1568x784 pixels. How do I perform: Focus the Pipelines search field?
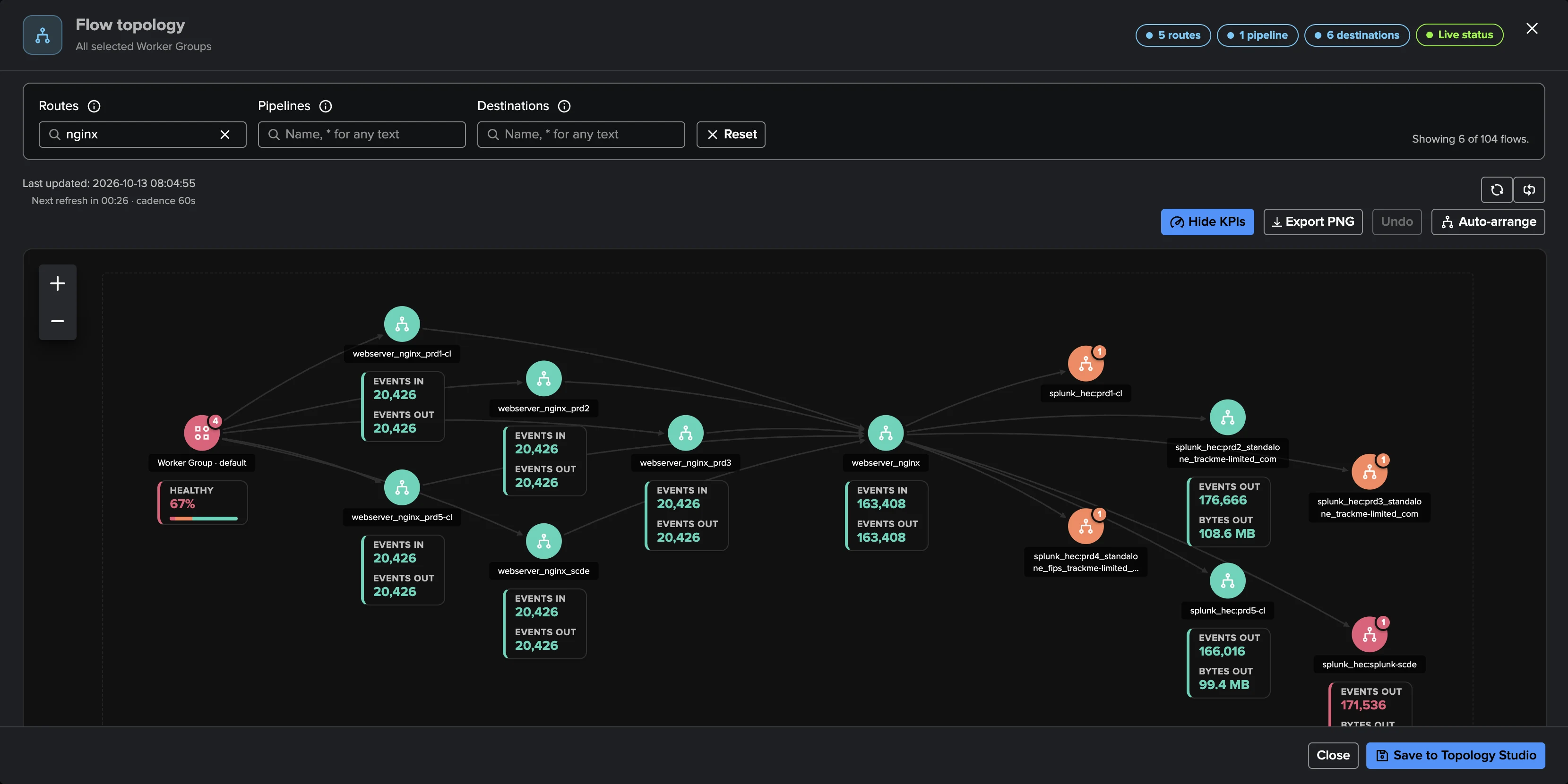362,135
